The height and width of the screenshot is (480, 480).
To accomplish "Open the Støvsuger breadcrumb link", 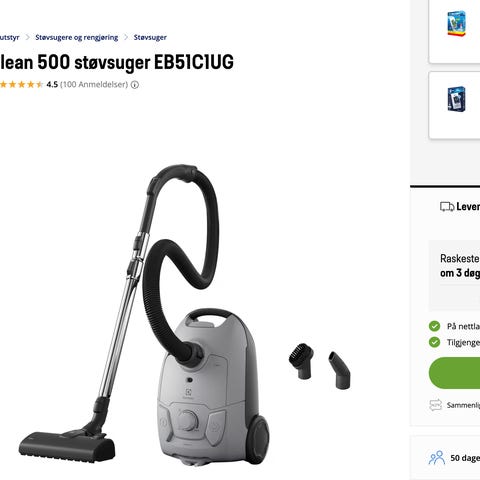I will coord(150,37).
